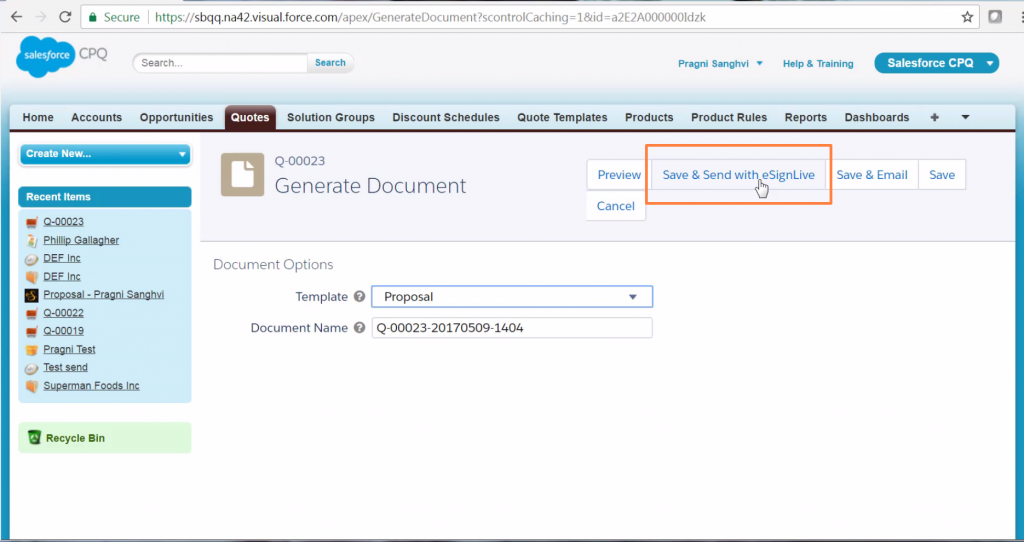1024x542 pixels.
Task: Open the Products tab
Action: [649, 118]
